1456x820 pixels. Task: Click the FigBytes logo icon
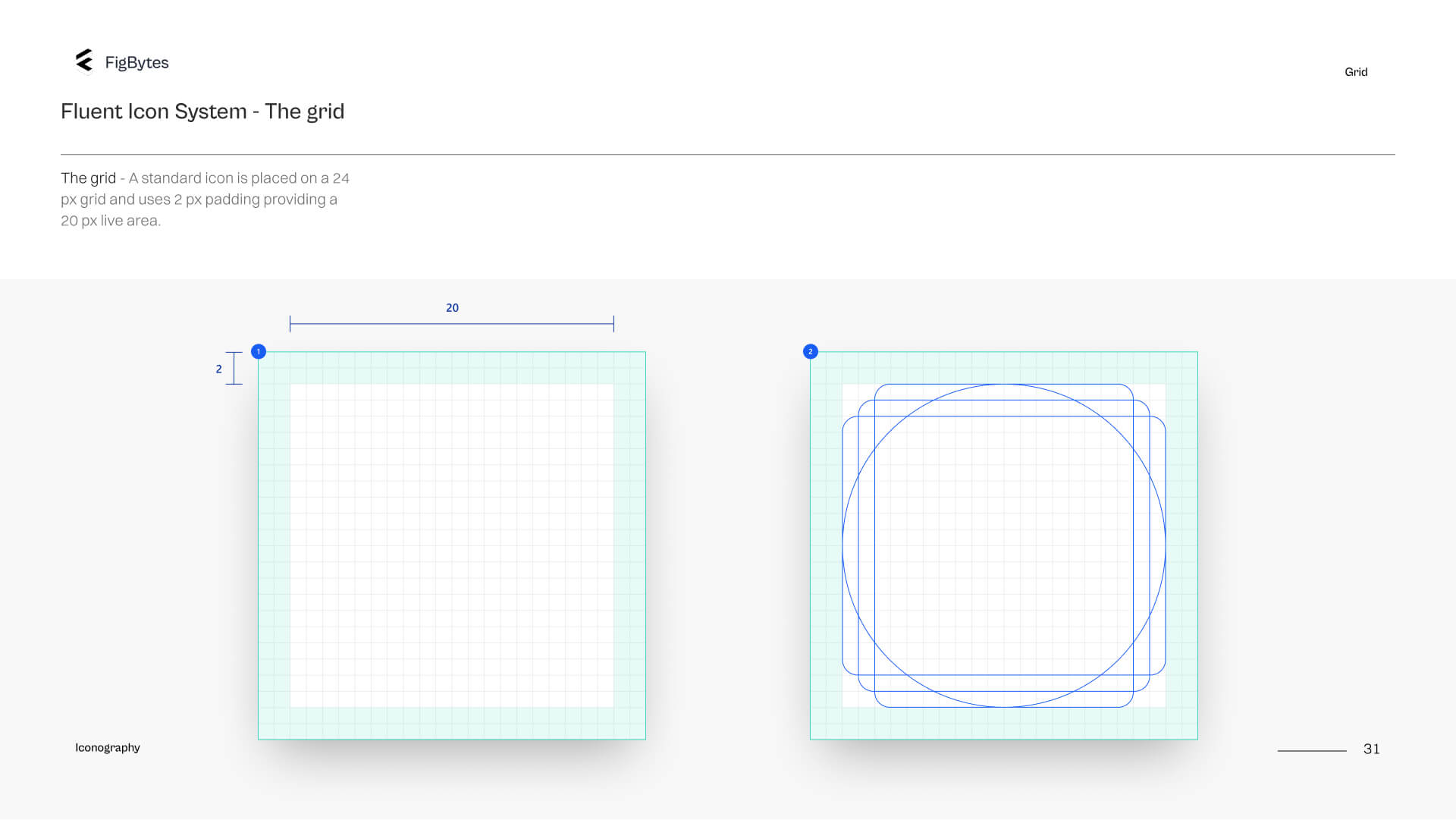pyautogui.click(x=84, y=61)
